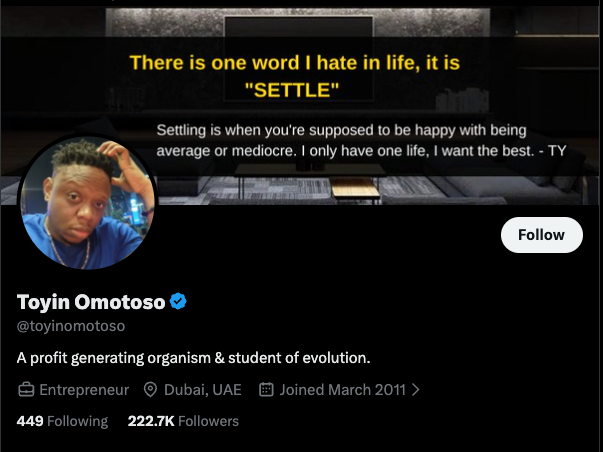
Task: Click the location pin icon
Action: tap(151, 389)
